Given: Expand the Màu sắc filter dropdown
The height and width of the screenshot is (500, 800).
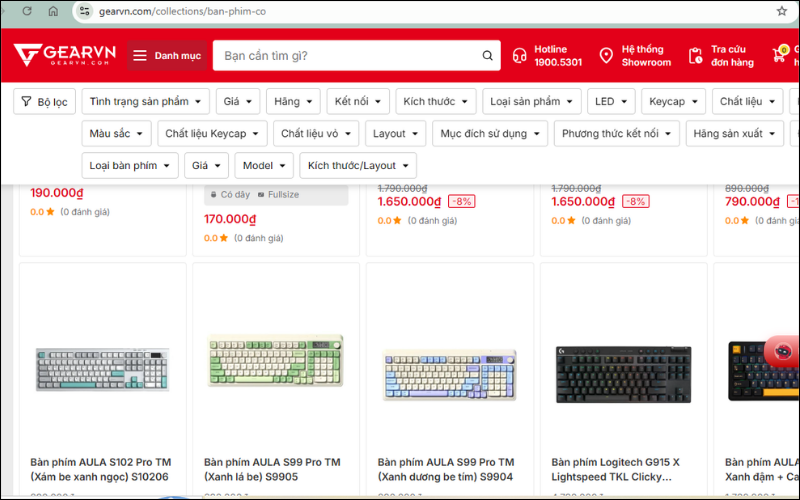Looking at the screenshot, I should click(116, 134).
